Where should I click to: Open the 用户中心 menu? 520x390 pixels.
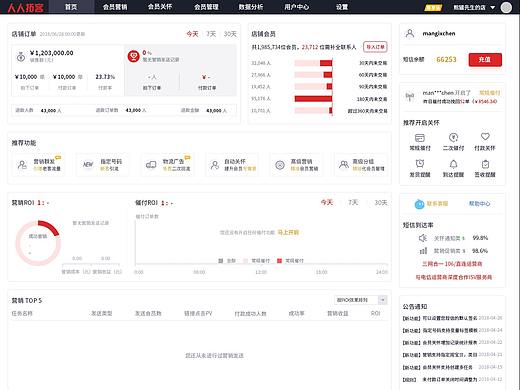click(297, 7)
